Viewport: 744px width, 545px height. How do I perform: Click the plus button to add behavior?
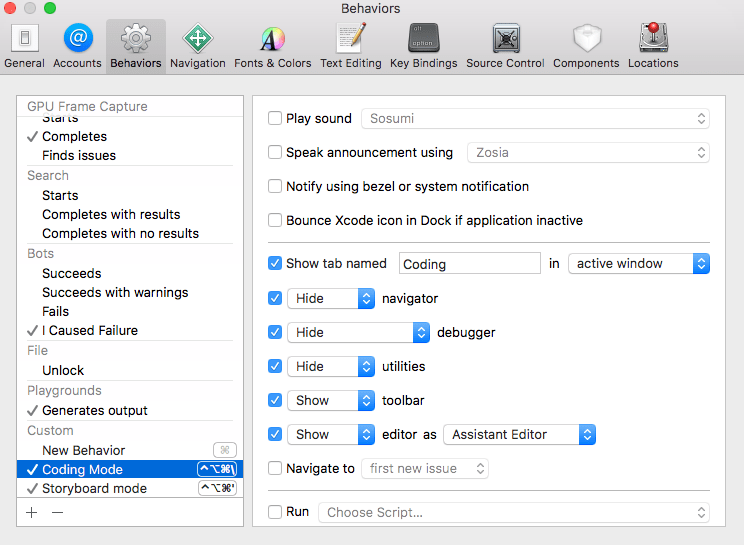point(32,512)
